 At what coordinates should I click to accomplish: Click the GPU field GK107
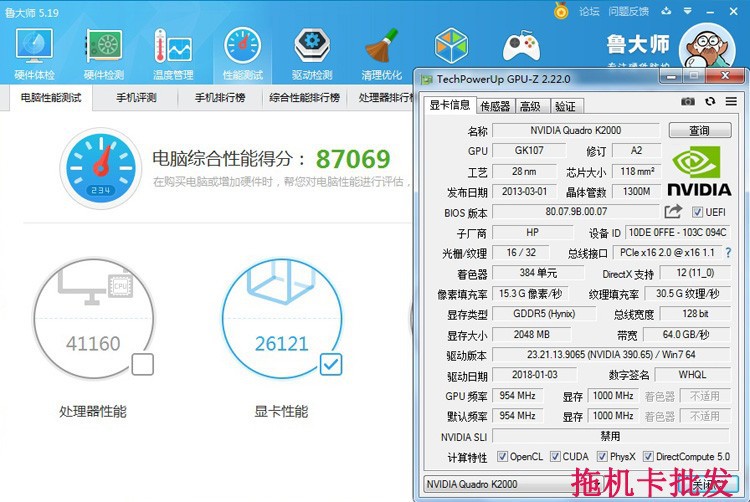pos(529,150)
